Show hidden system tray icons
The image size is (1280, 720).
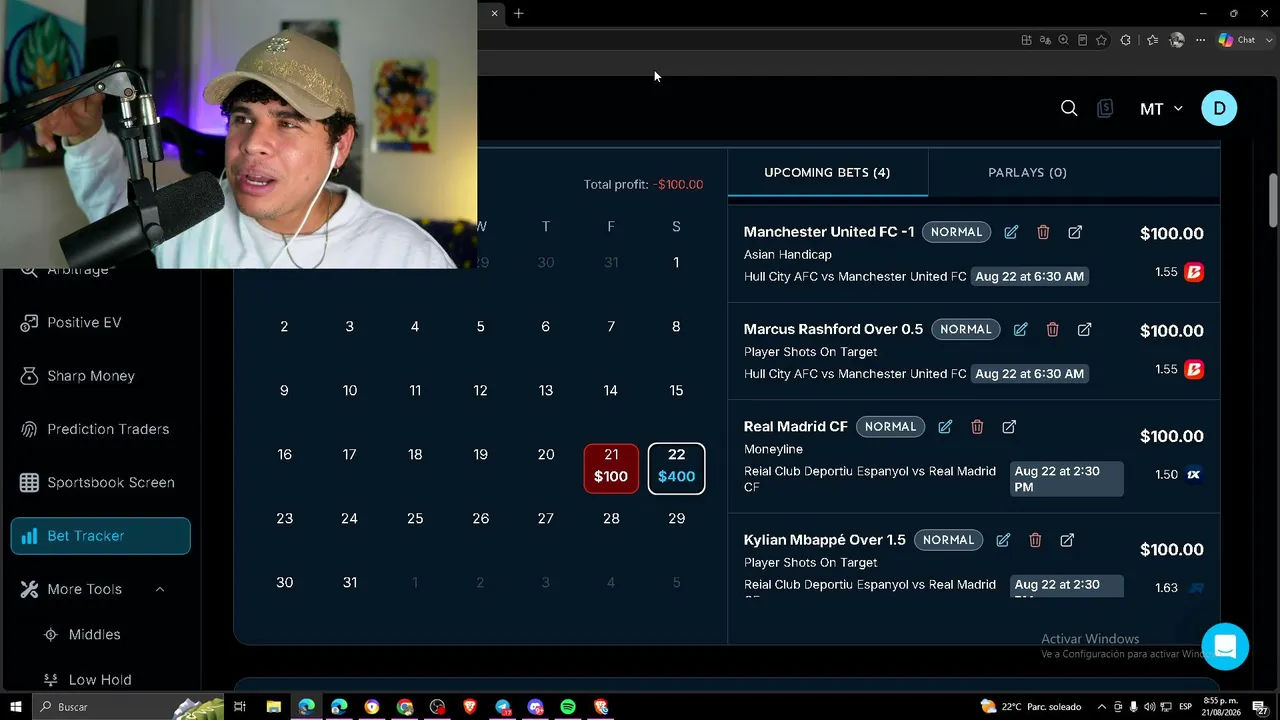(1102, 707)
